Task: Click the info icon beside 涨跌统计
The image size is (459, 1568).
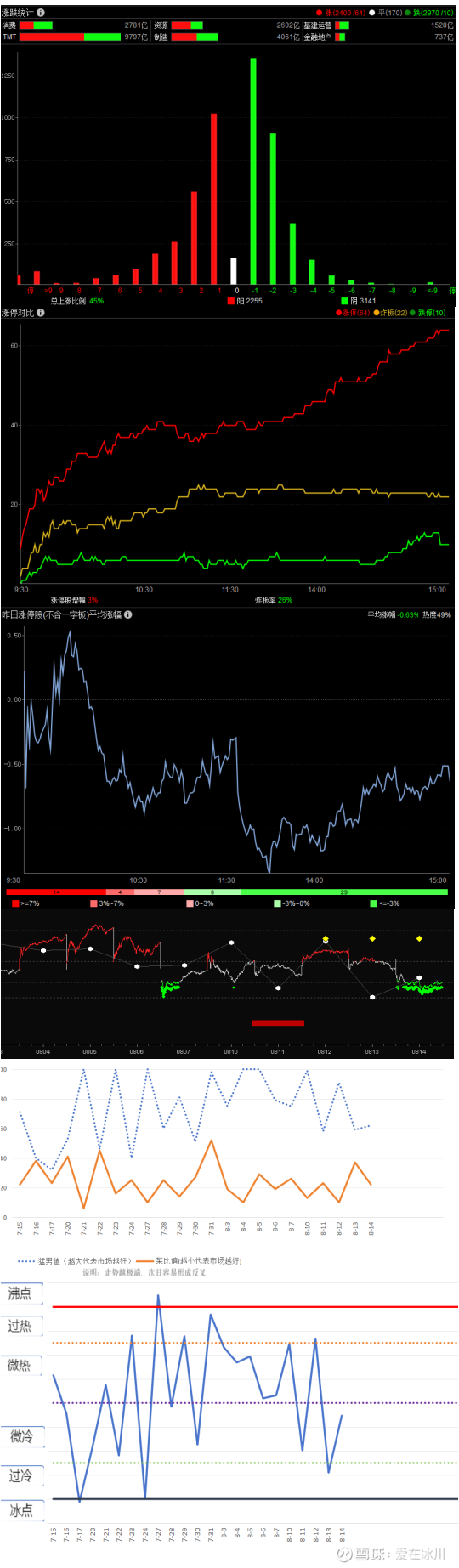Action: 41,13
